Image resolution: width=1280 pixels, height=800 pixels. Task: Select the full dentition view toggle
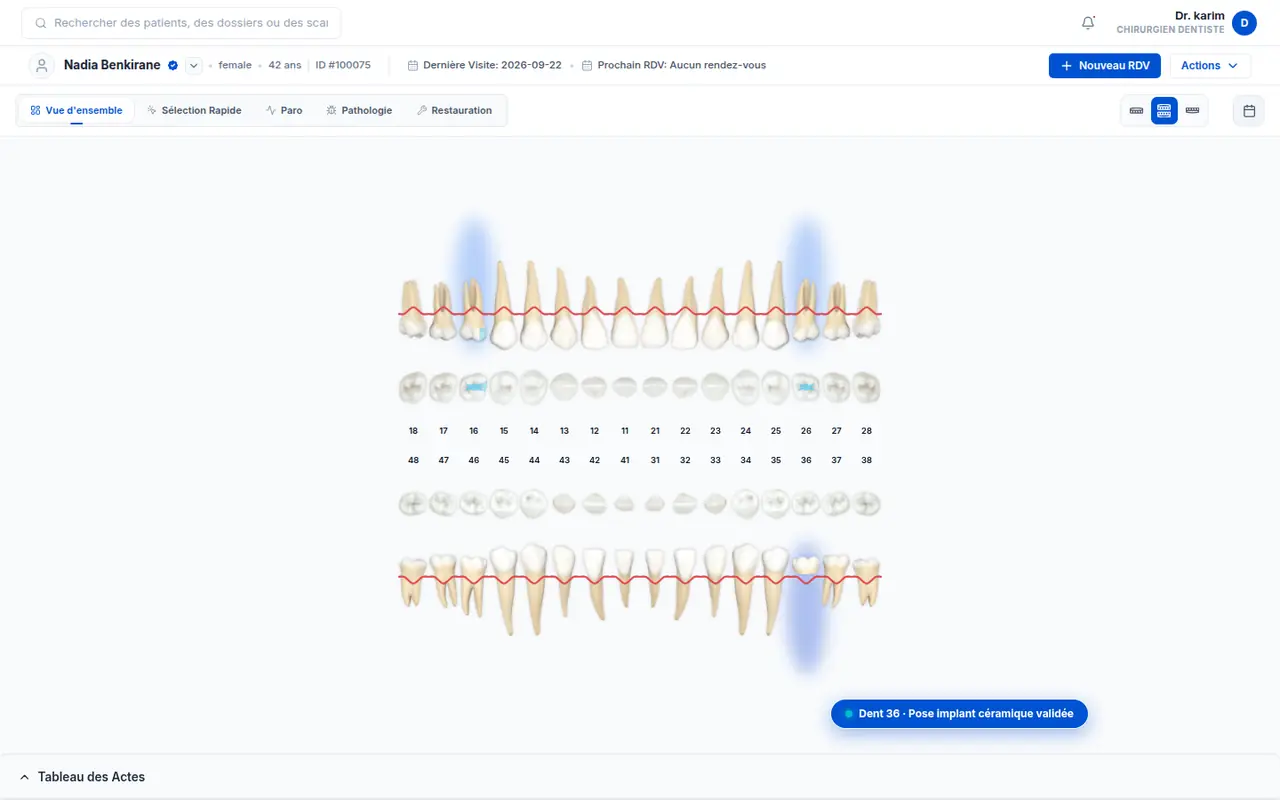tap(1164, 111)
